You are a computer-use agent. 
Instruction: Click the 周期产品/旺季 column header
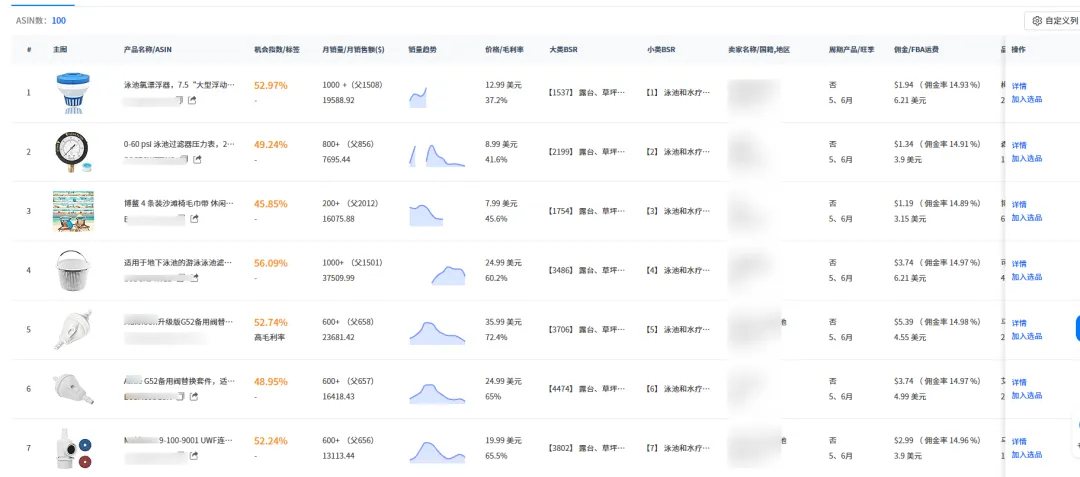[x=852, y=50]
